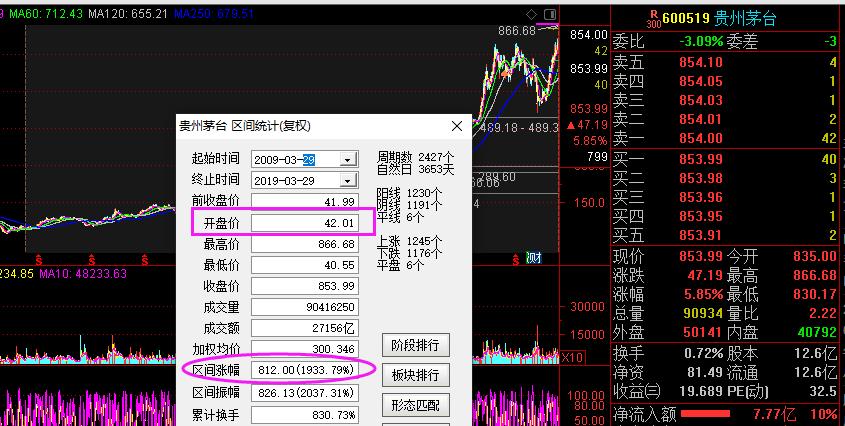Click the dialog title 贵州茅台 区间统计(复权)
The height and width of the screenshot is (426, 845).
pyautogui.click(x=245, y=126)
